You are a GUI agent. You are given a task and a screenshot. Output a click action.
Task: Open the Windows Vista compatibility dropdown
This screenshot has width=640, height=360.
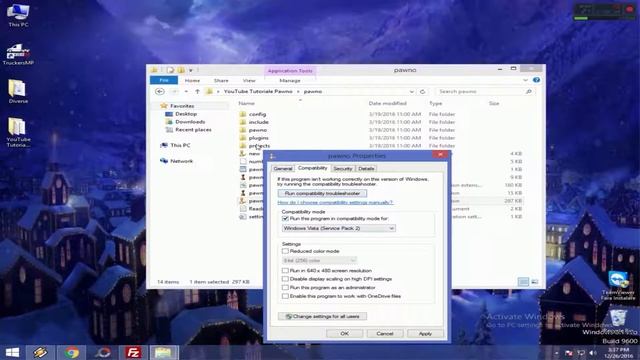coord(338,229)
